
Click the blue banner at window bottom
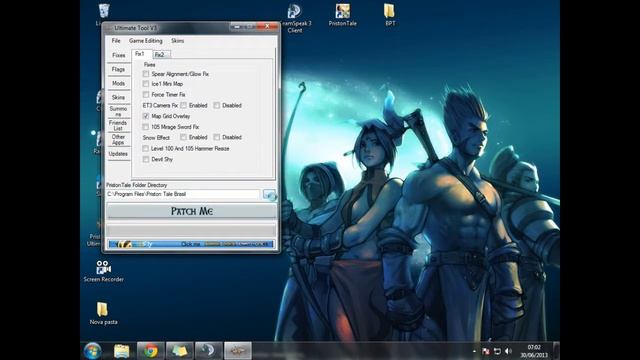(x=191, y=244)
